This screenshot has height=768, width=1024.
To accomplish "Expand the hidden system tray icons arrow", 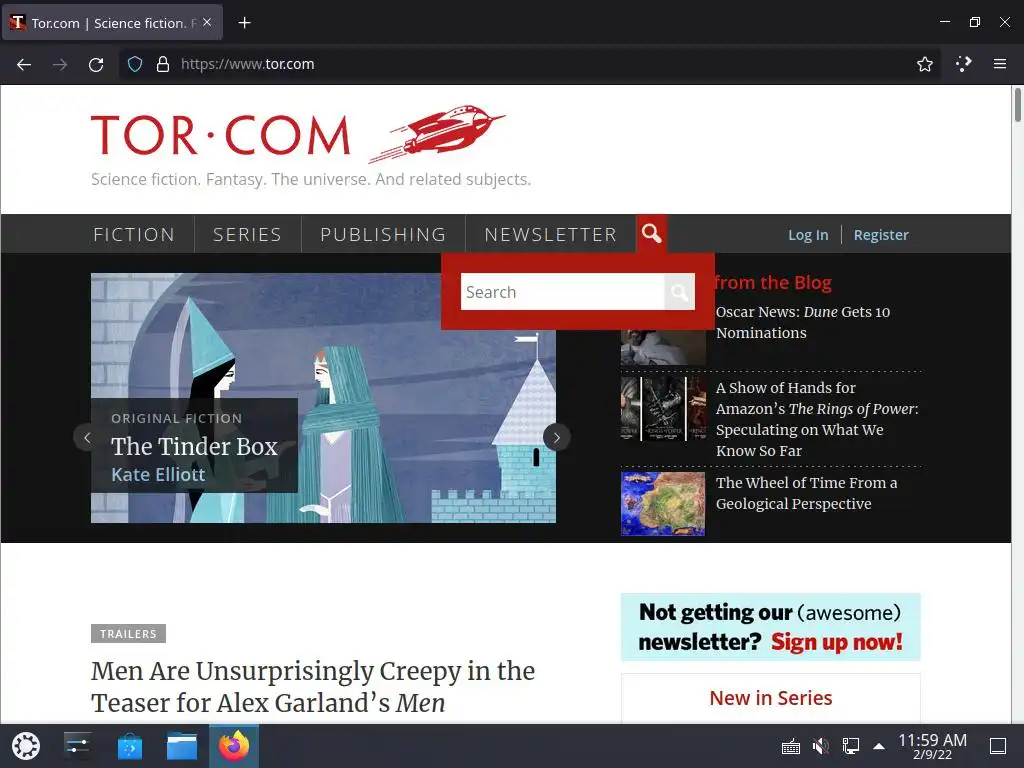I will (879, 746).
